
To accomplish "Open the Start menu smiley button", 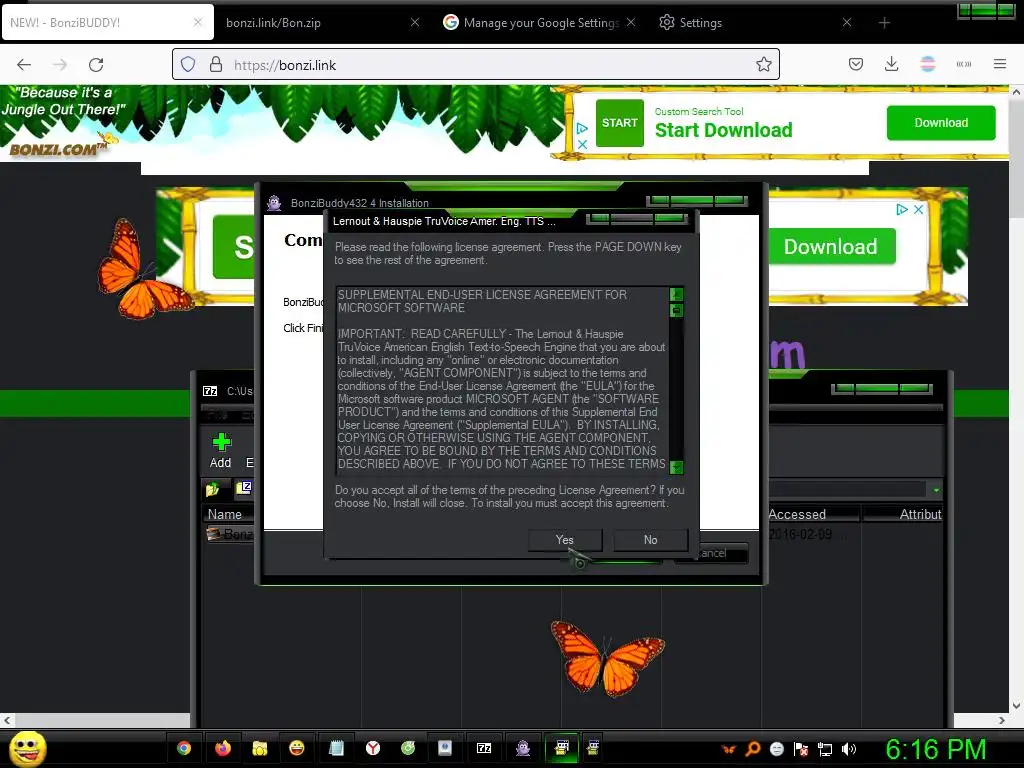I will pyautogui.click(x=28, y=748).
